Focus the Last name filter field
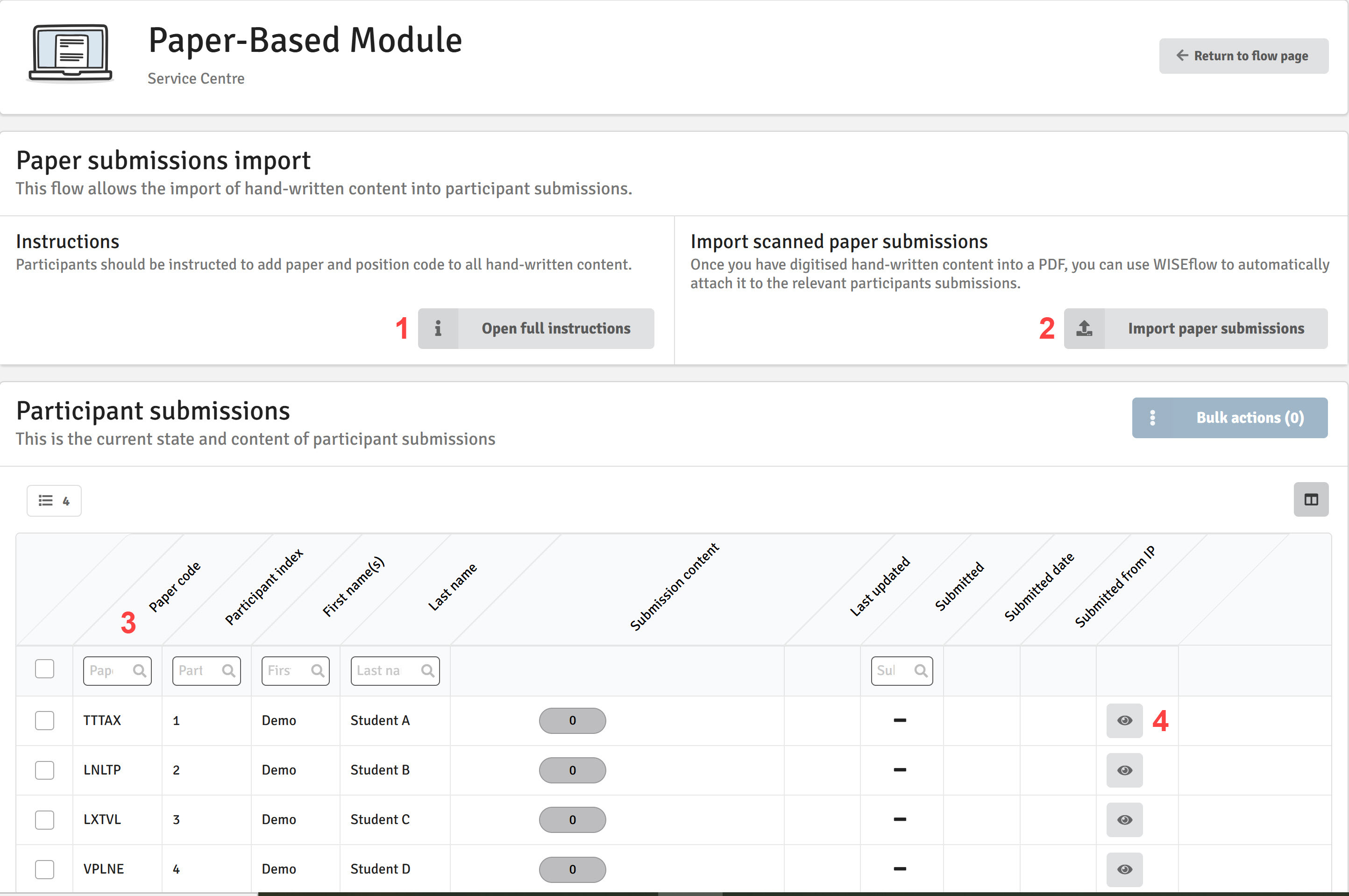 pos(395,671)
